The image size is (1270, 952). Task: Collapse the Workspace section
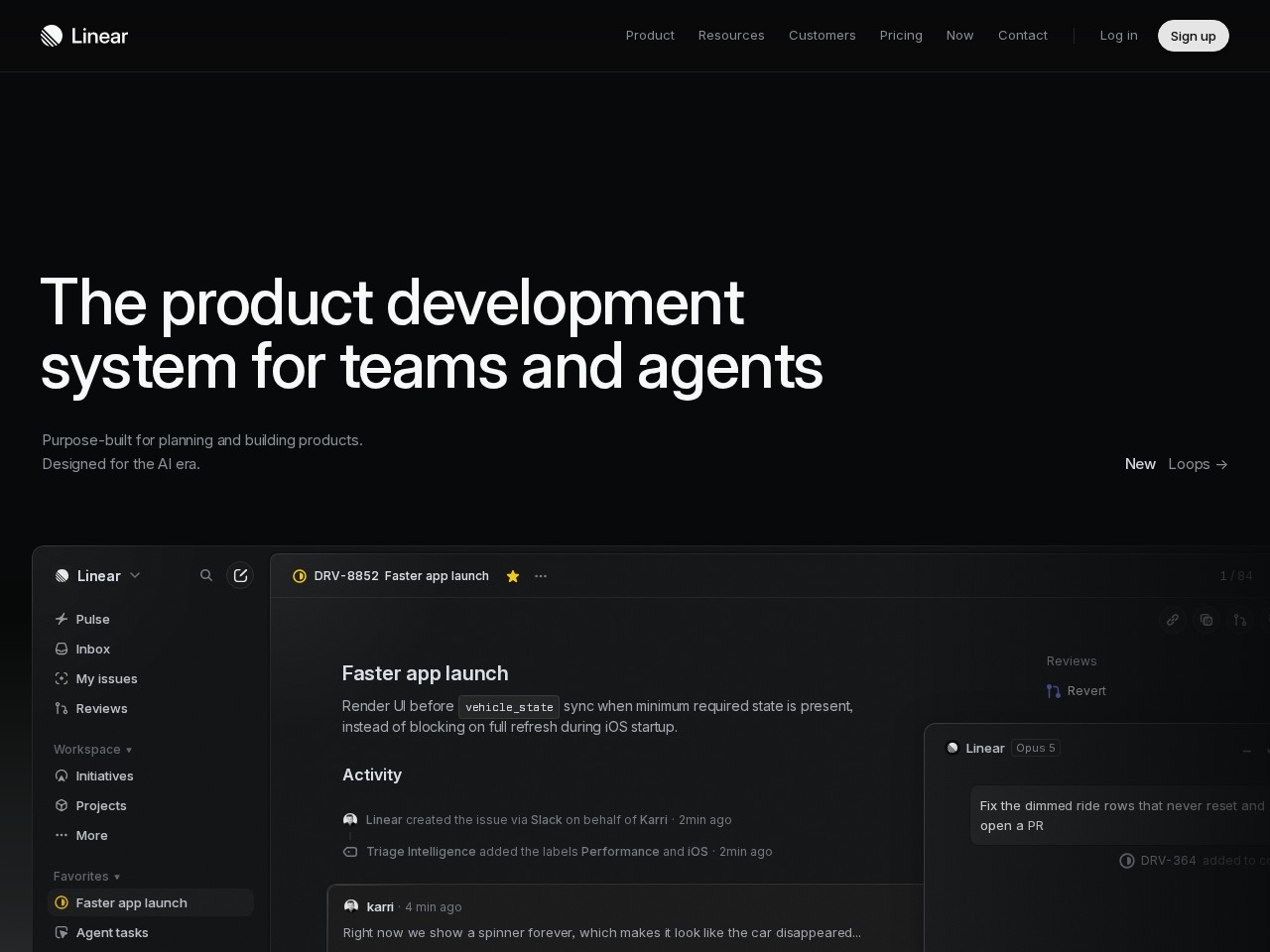click(x=93, y=750)
